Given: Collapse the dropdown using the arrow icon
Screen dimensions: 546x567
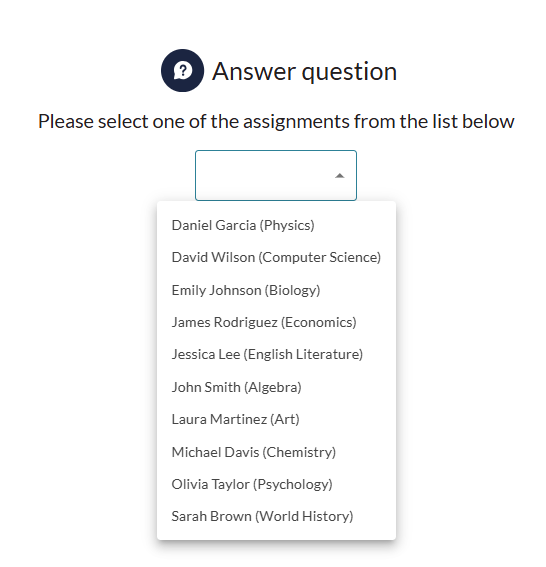Looking at the screenshot, I should (340, 176).
